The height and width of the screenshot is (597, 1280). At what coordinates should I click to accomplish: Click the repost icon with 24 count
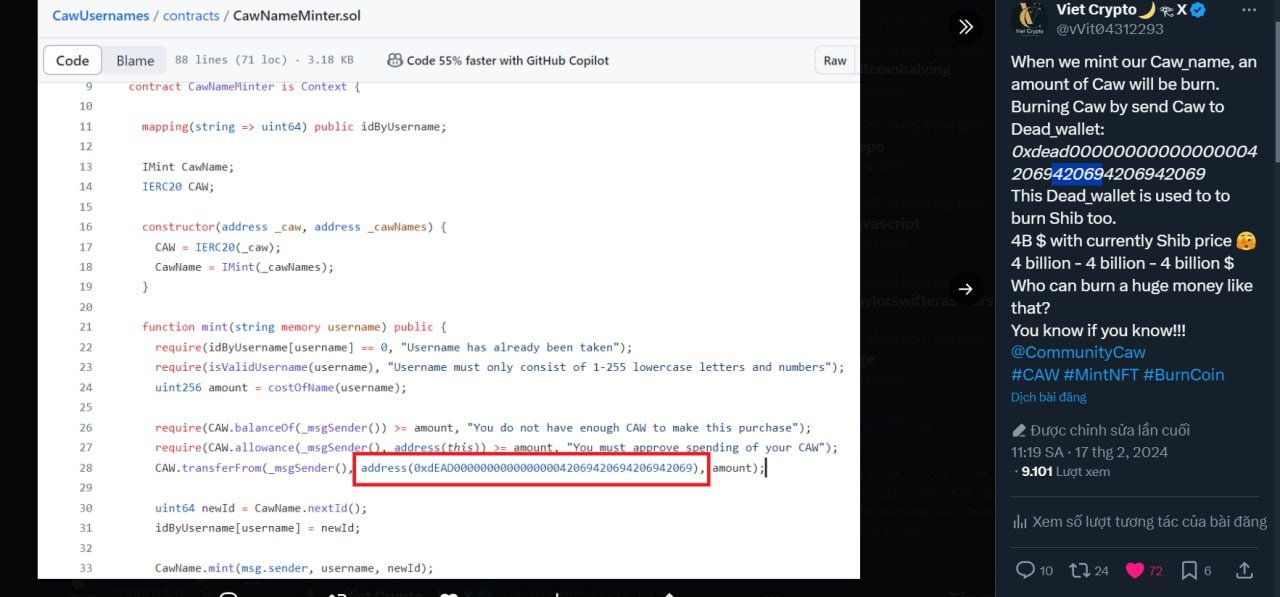1079,570
